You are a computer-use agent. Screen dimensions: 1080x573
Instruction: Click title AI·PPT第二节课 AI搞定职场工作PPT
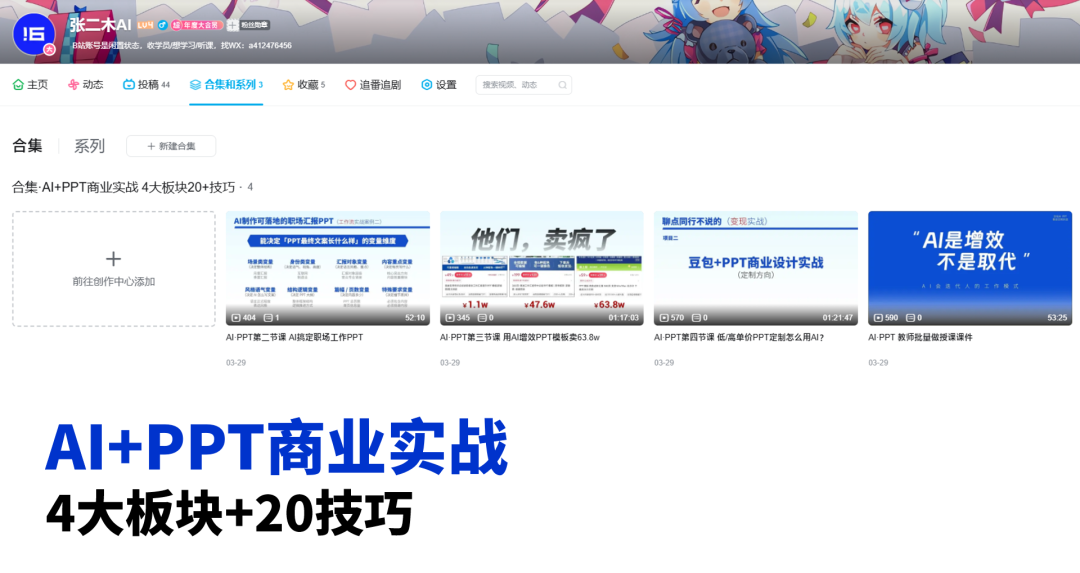click(294, 337)
